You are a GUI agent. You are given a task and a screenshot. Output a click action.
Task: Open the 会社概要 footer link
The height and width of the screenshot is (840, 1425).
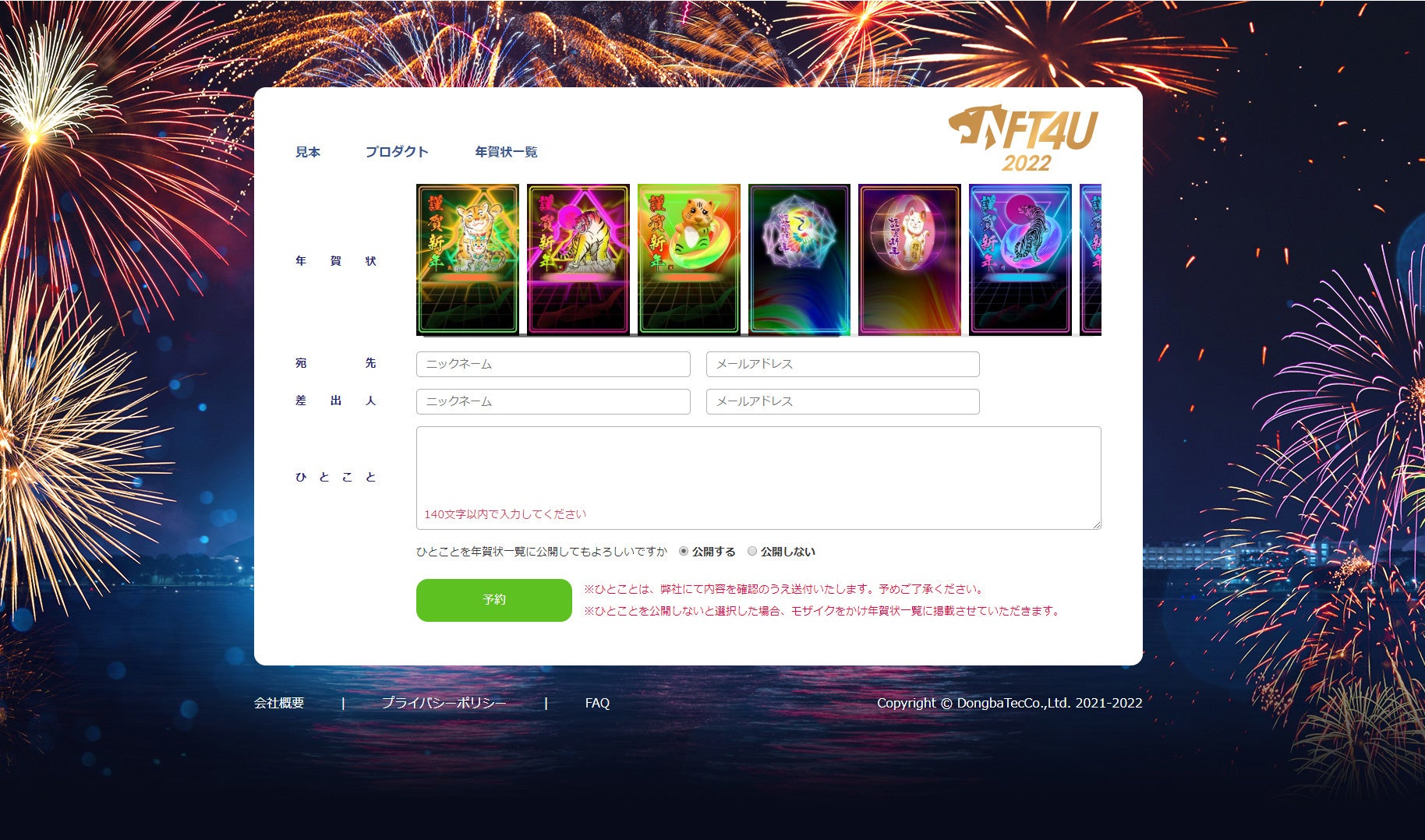[279, 703]
